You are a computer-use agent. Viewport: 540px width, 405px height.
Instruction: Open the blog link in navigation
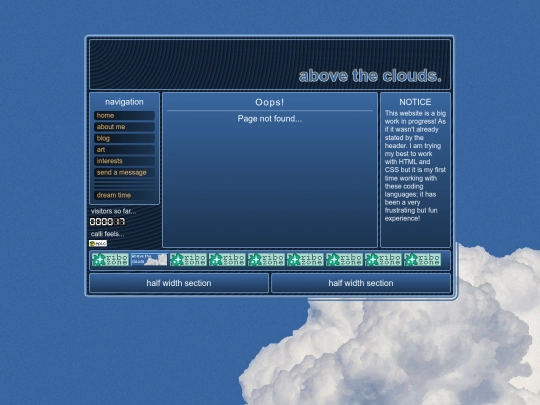click(x=124, y=138)
